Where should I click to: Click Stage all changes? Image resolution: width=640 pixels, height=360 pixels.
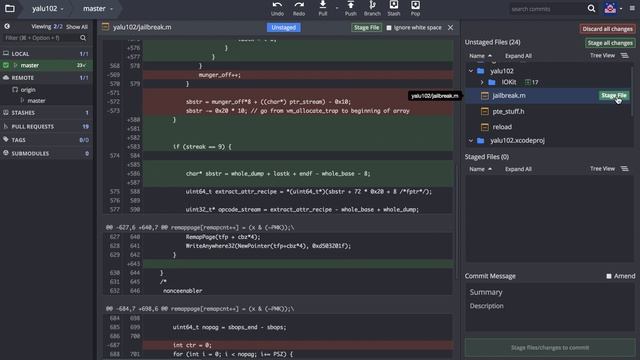coord(610,43)
